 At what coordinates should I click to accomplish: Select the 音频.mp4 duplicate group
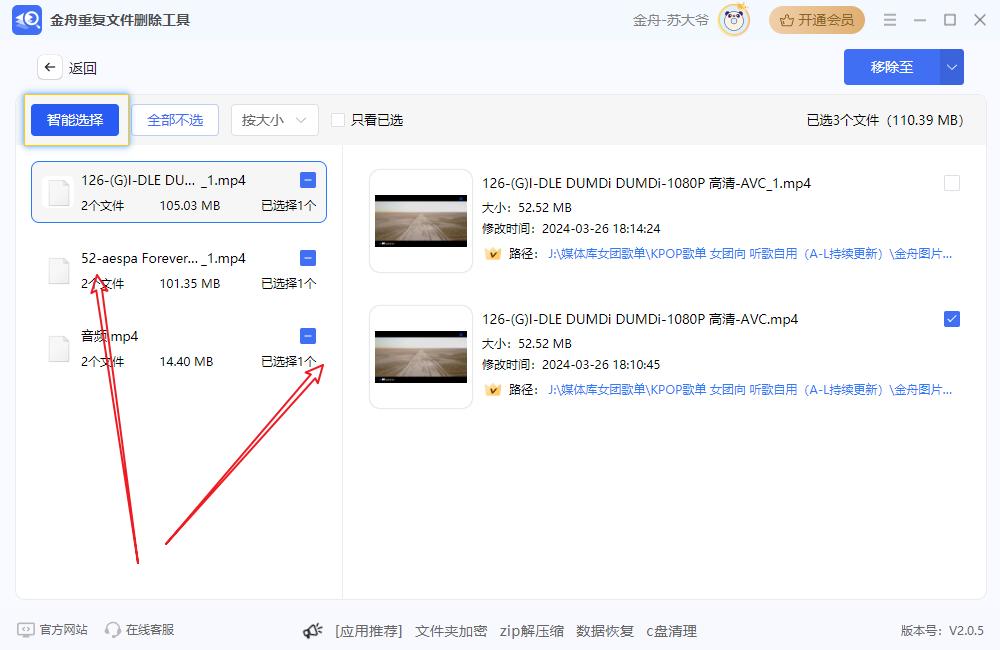click(x=180, y=348)
